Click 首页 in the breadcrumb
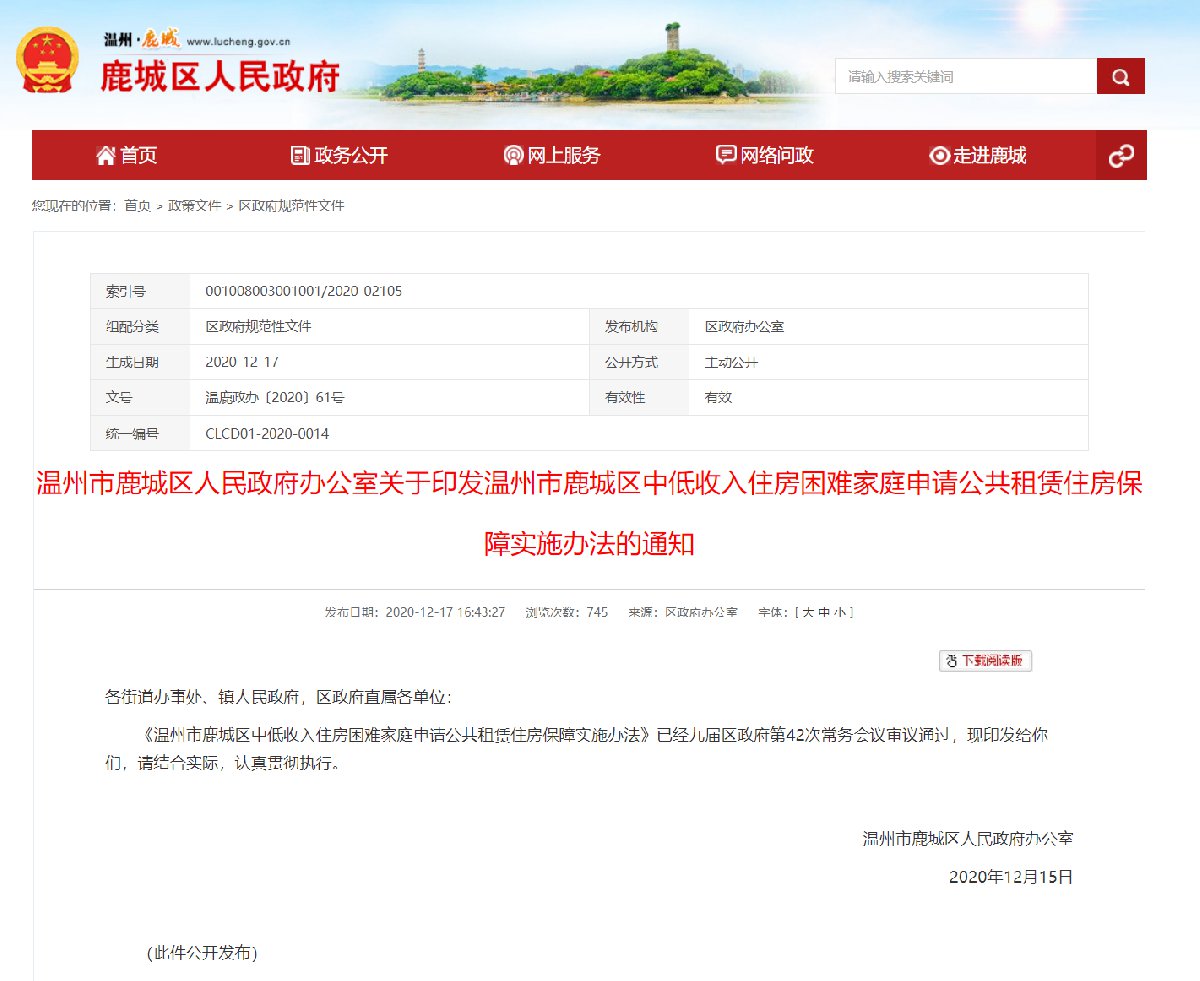The height and width of the screenshot is (981, 1200). point(137,205)
